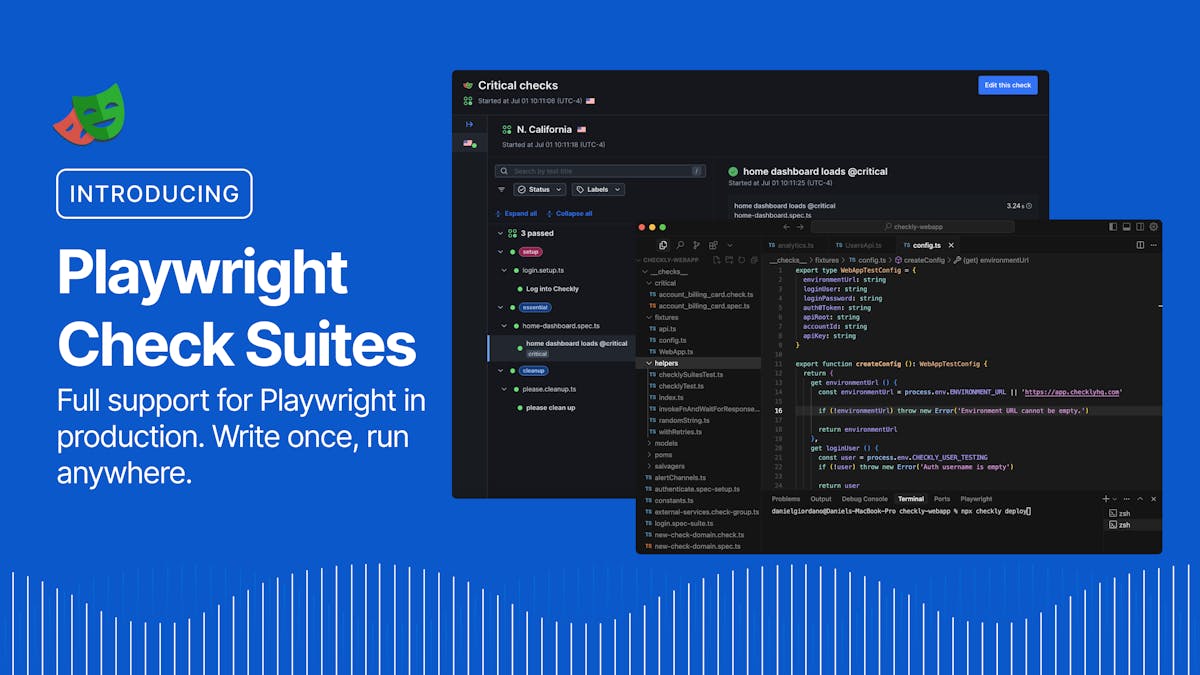Image resolution: width=1200 pixels, height=675 pixels.
Task: Click the Edit this check button
Action: [x=1008, y=85]
